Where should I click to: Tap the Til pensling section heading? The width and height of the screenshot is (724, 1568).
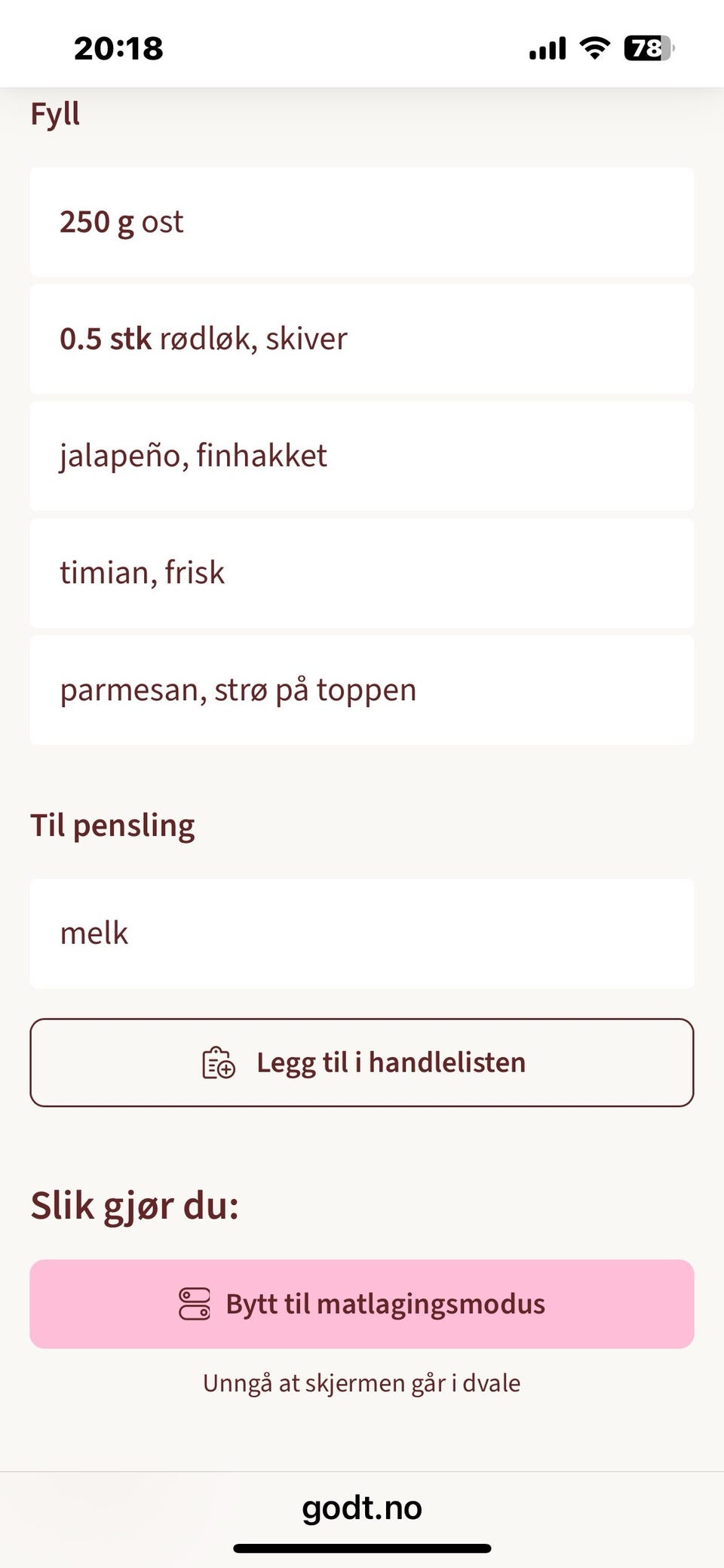(112, 826)
